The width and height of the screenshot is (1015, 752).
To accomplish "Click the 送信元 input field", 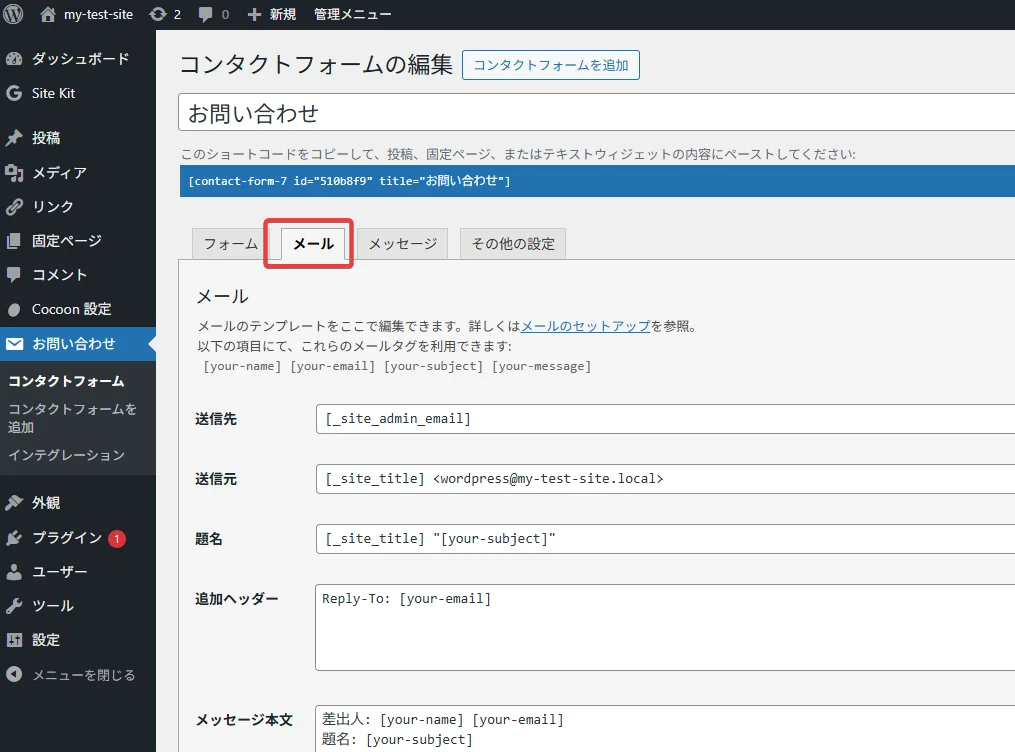I will [x=665, y=479].
